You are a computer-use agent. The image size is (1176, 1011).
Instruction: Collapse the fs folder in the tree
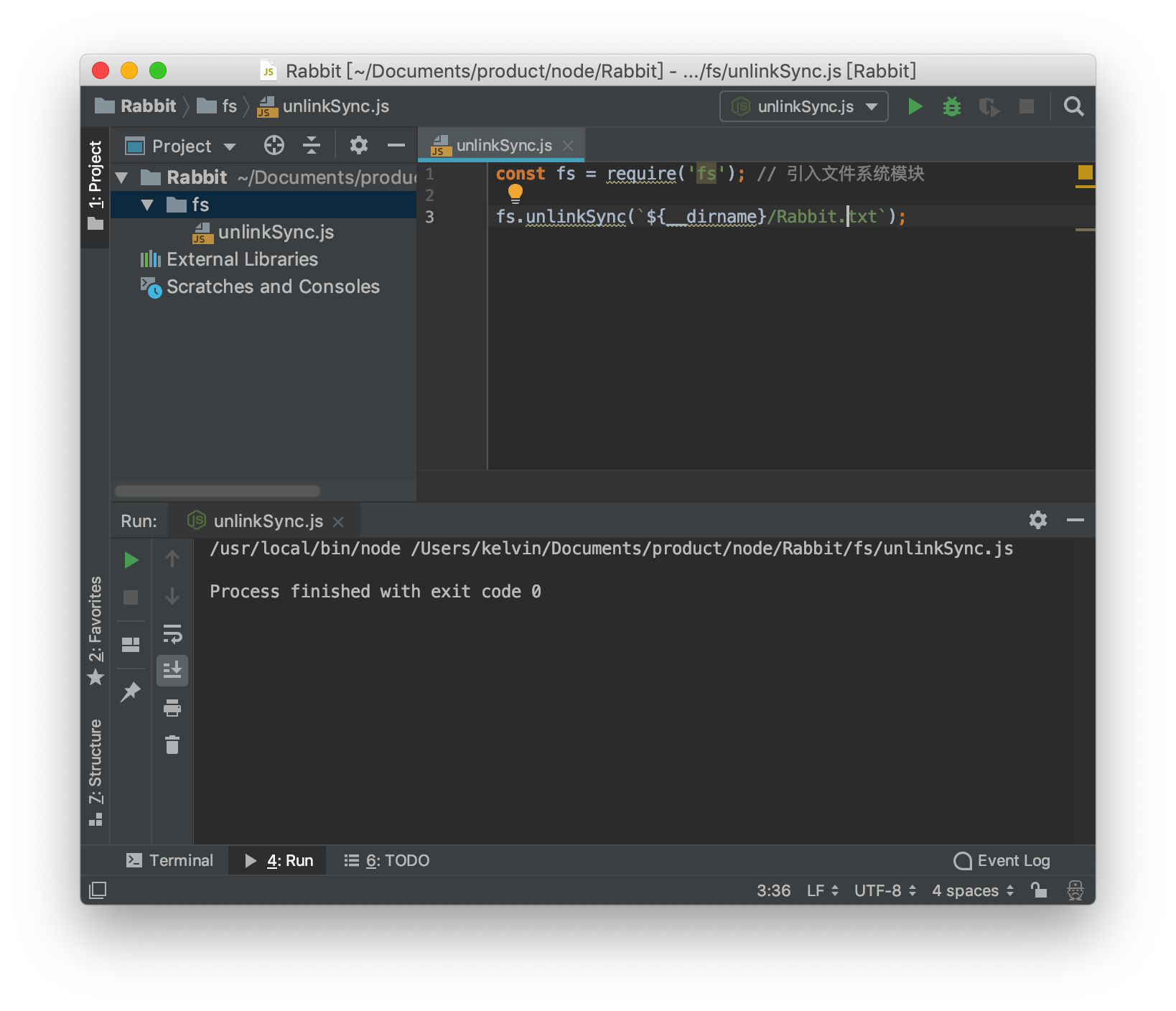(147, 205)
